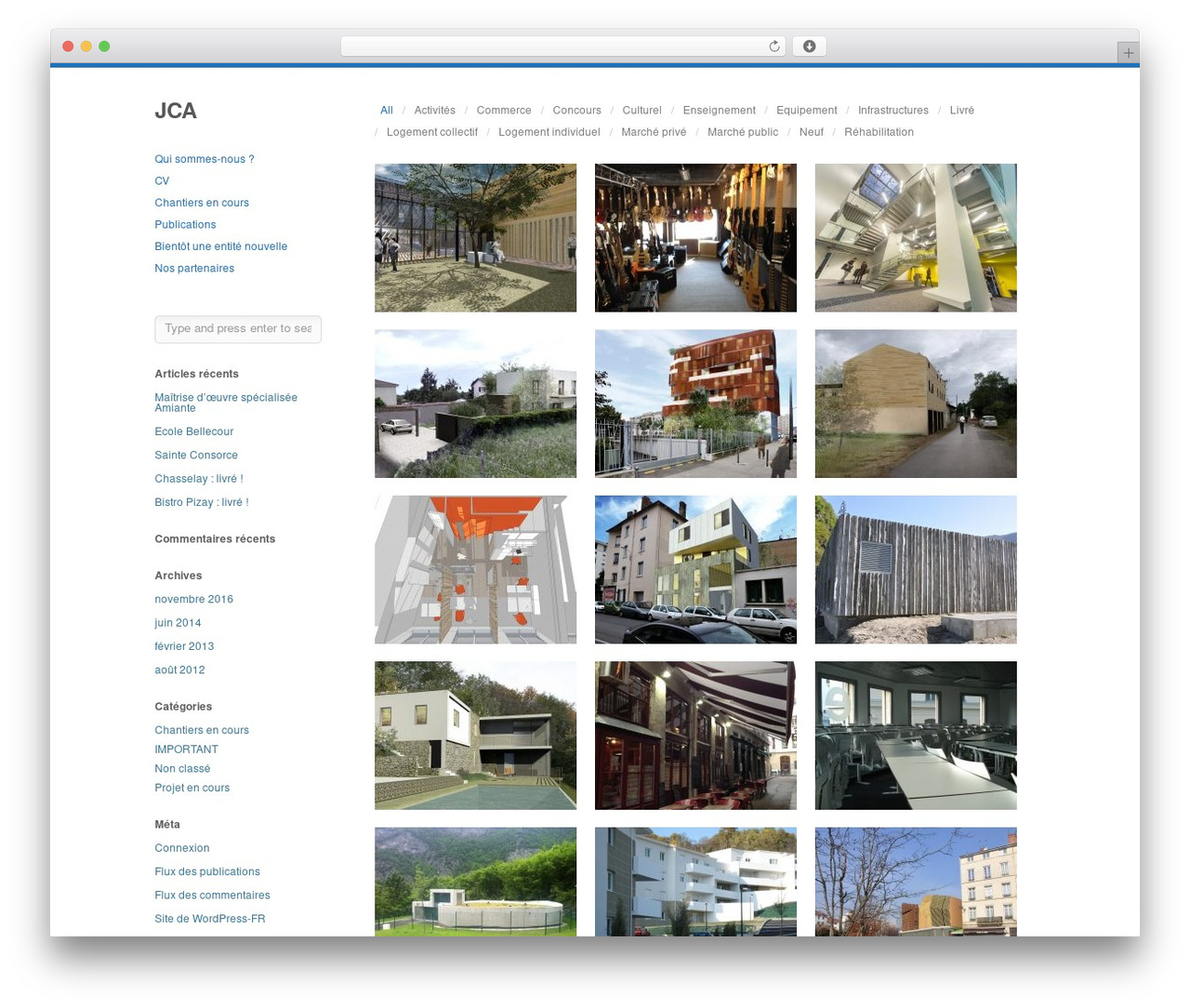Click the search input field
This screenshot has height=1008, width=1190.
(238, 329)
